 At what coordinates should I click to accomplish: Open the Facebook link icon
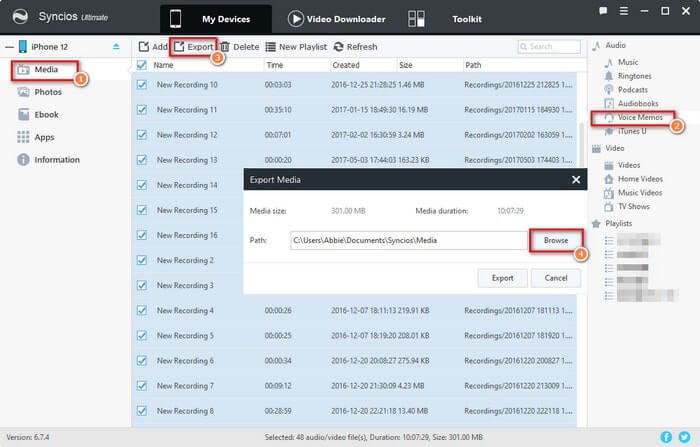point(666,437)
